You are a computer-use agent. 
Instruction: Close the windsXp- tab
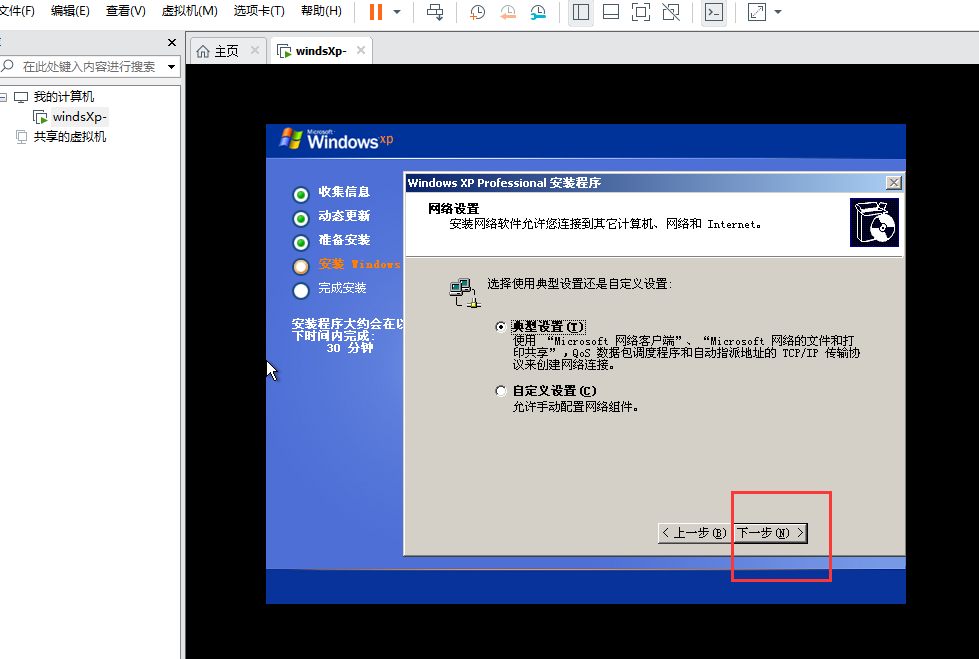click(361, 51)
